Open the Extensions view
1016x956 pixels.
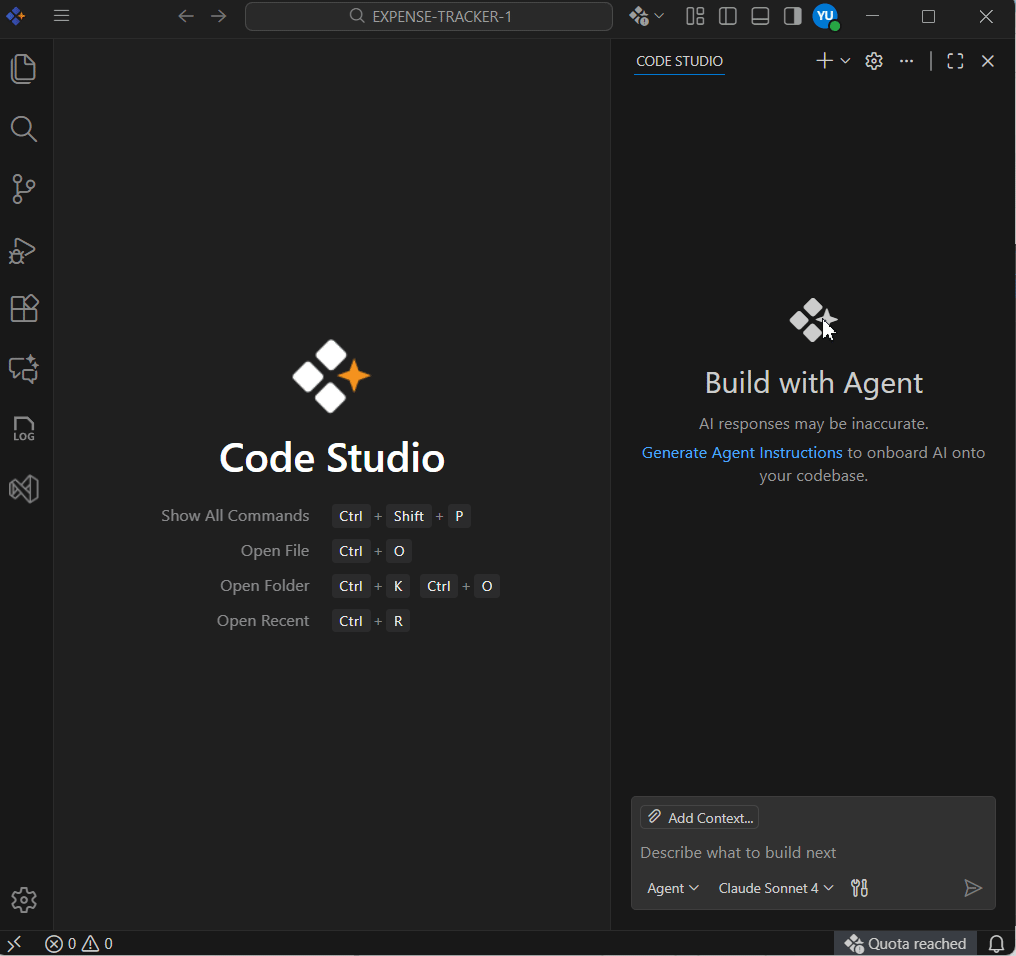pyautogui.click(x=24, y=309)
